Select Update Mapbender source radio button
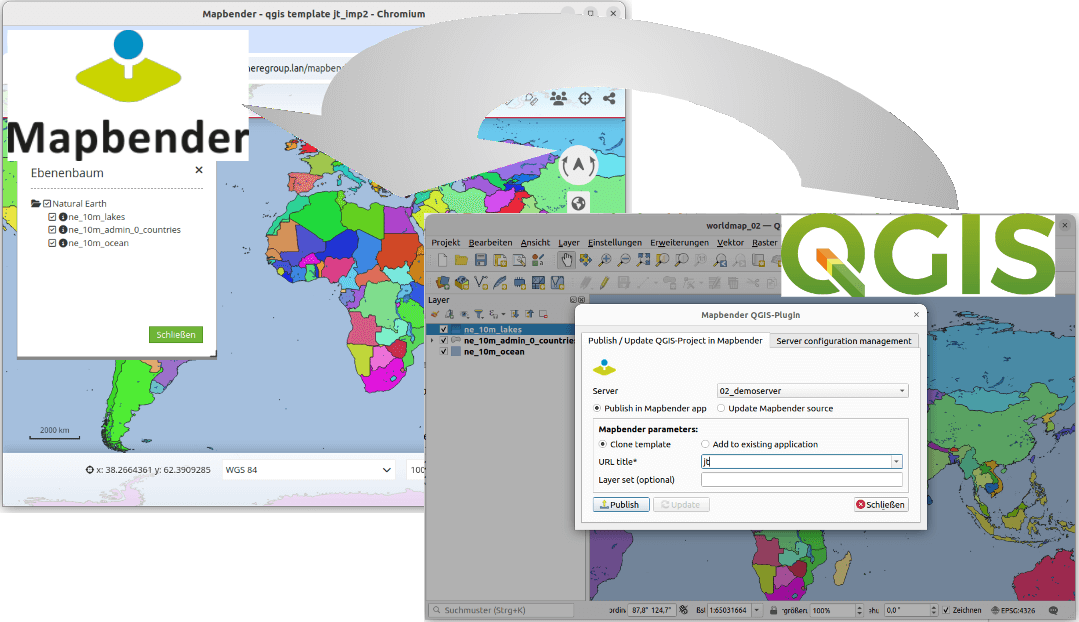Image resolution: width=1079 pixels, height=622 pixels. (x=721, y=408)
